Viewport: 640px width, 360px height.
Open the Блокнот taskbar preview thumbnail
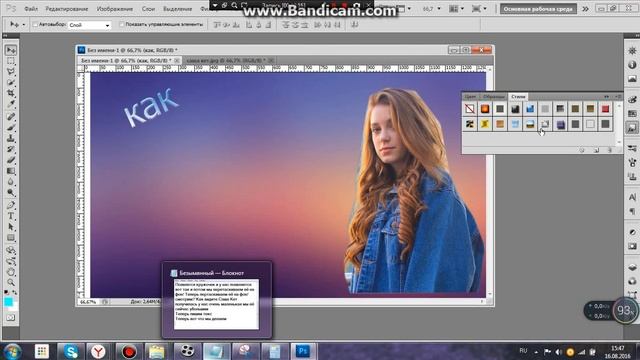(216, 300)
